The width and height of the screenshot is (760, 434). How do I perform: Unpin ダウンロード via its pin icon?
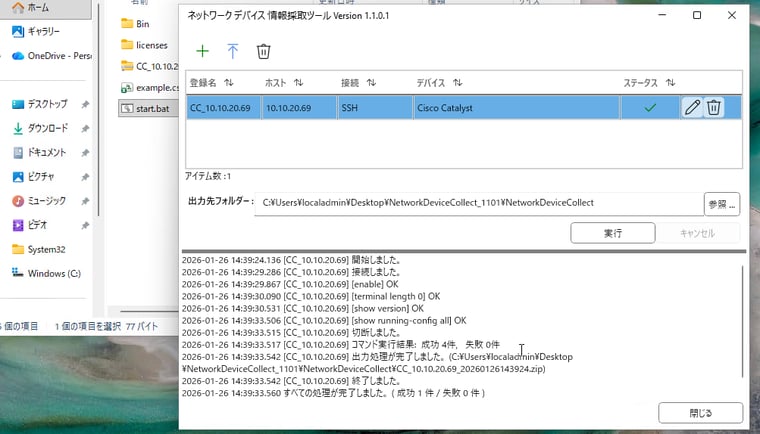click(x=85, y=128)
